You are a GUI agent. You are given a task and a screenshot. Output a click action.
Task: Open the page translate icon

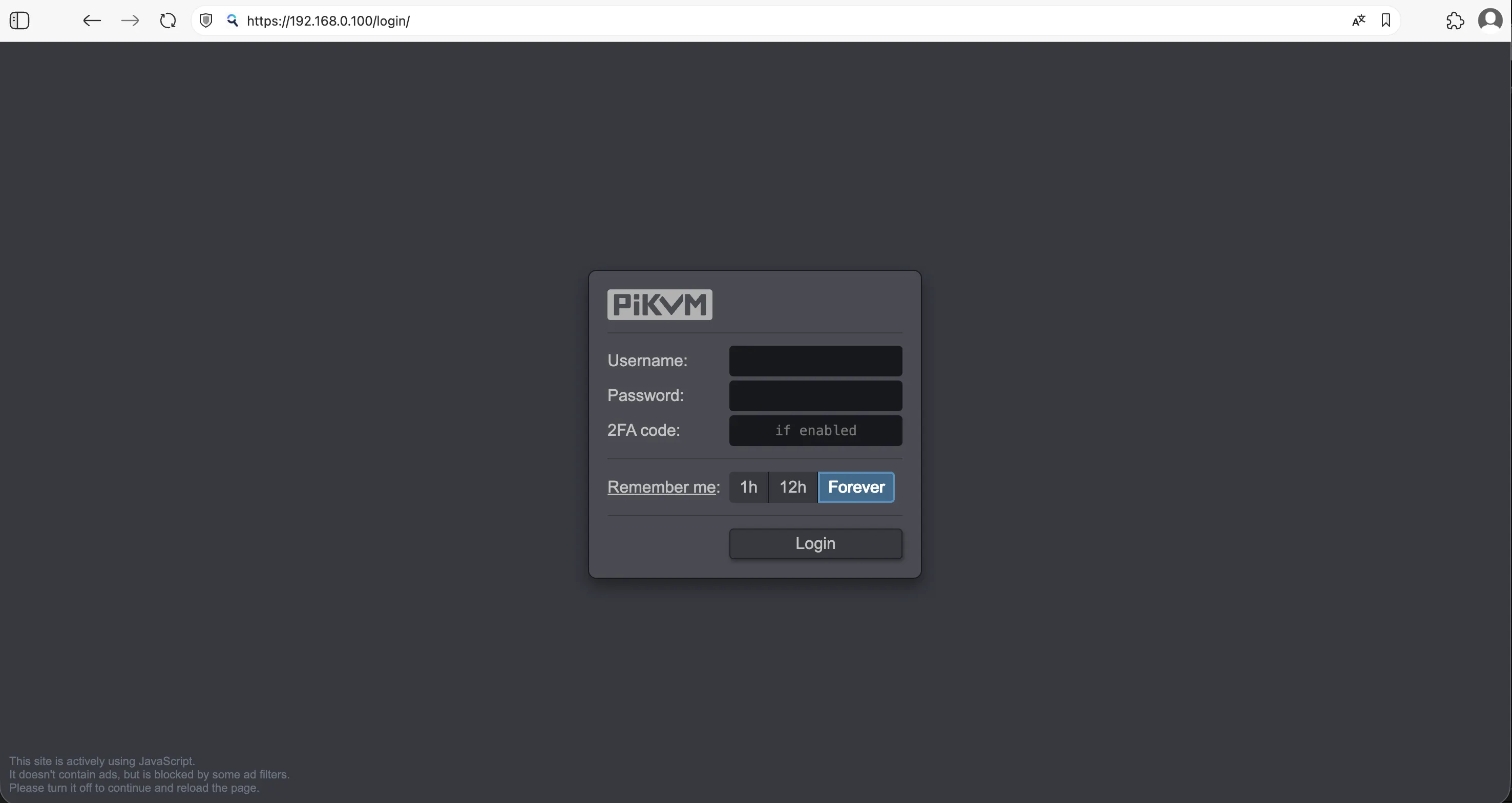point(1358,20)
